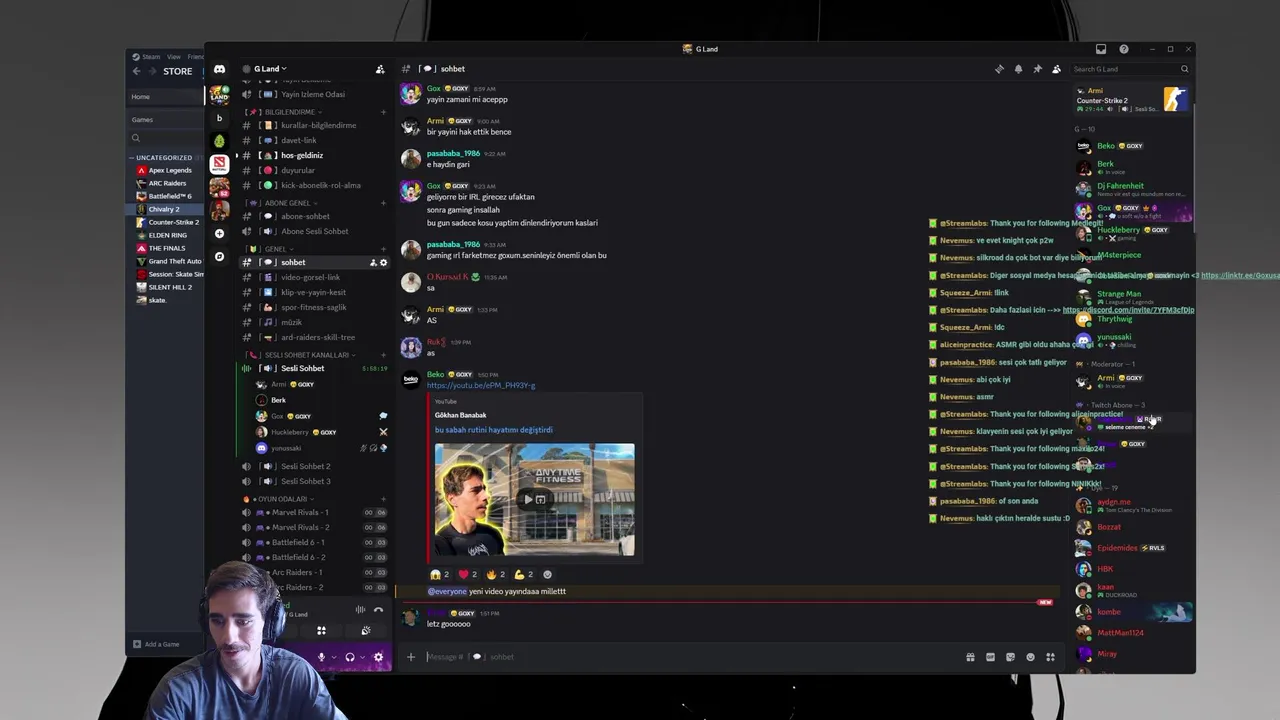Open microphone input options arrow
The image size is (1280, 720).
click(333, 657)
